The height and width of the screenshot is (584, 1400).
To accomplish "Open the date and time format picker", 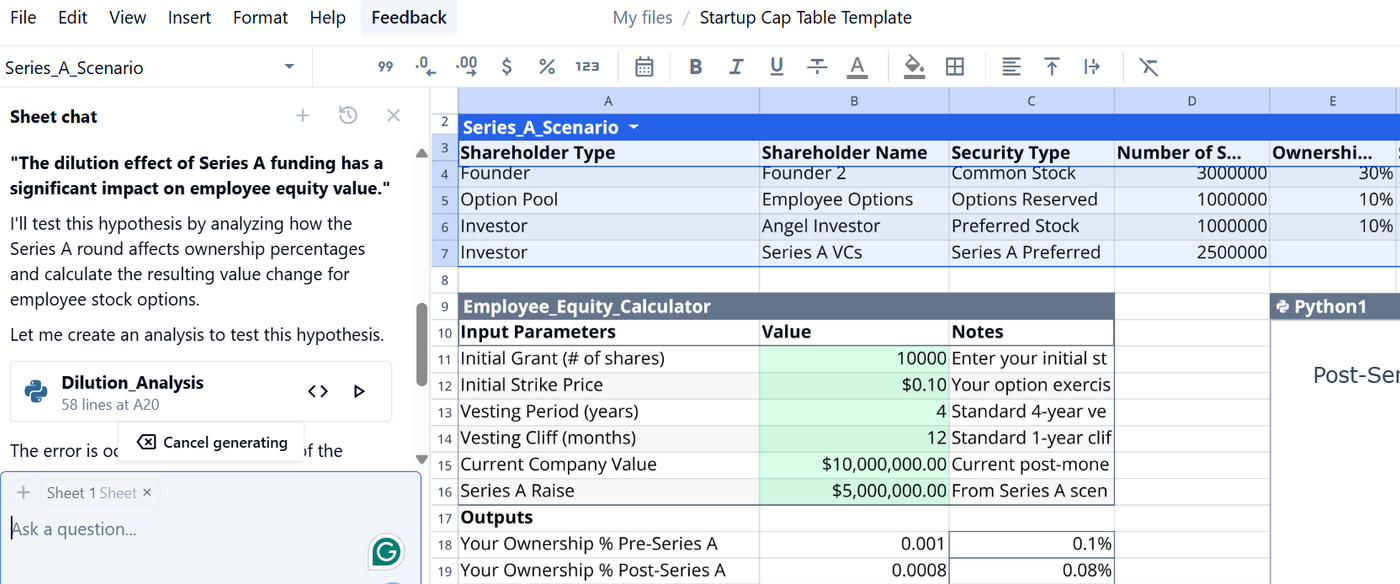I will (x=644, y=67).
